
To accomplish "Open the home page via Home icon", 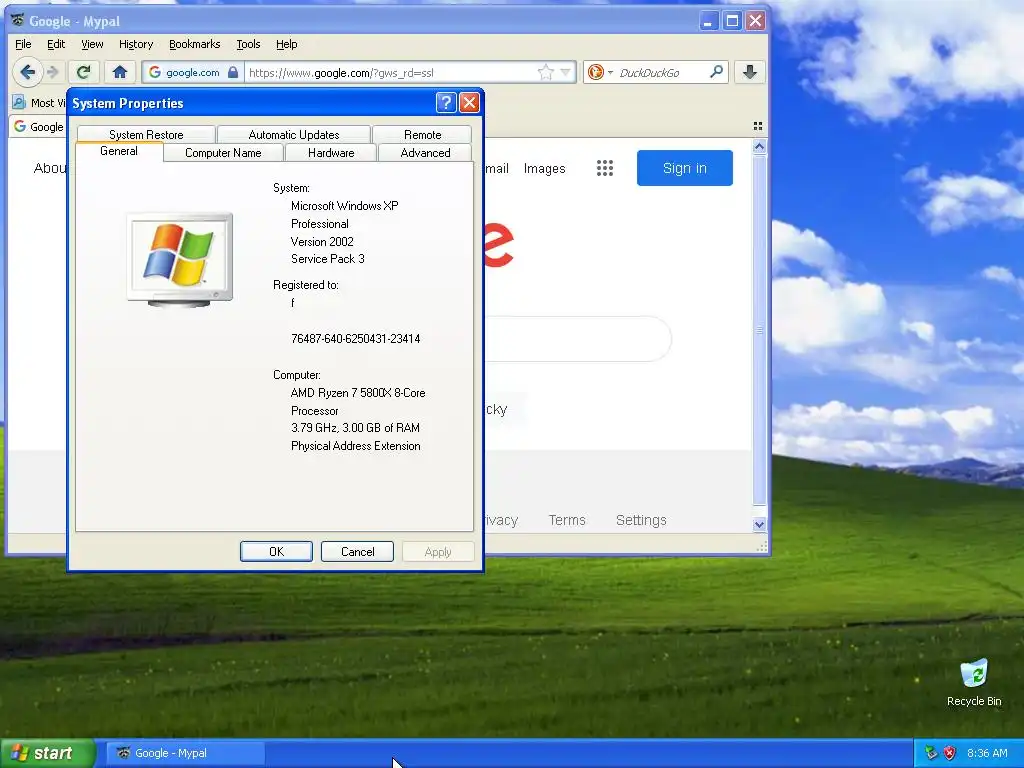I will (x=120, y=72).
